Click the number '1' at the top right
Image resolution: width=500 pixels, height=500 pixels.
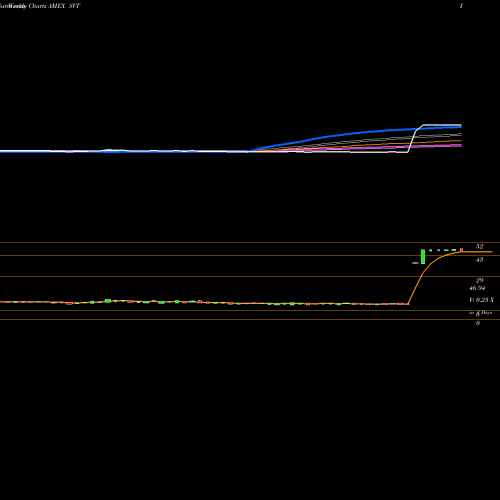point(461,6)
